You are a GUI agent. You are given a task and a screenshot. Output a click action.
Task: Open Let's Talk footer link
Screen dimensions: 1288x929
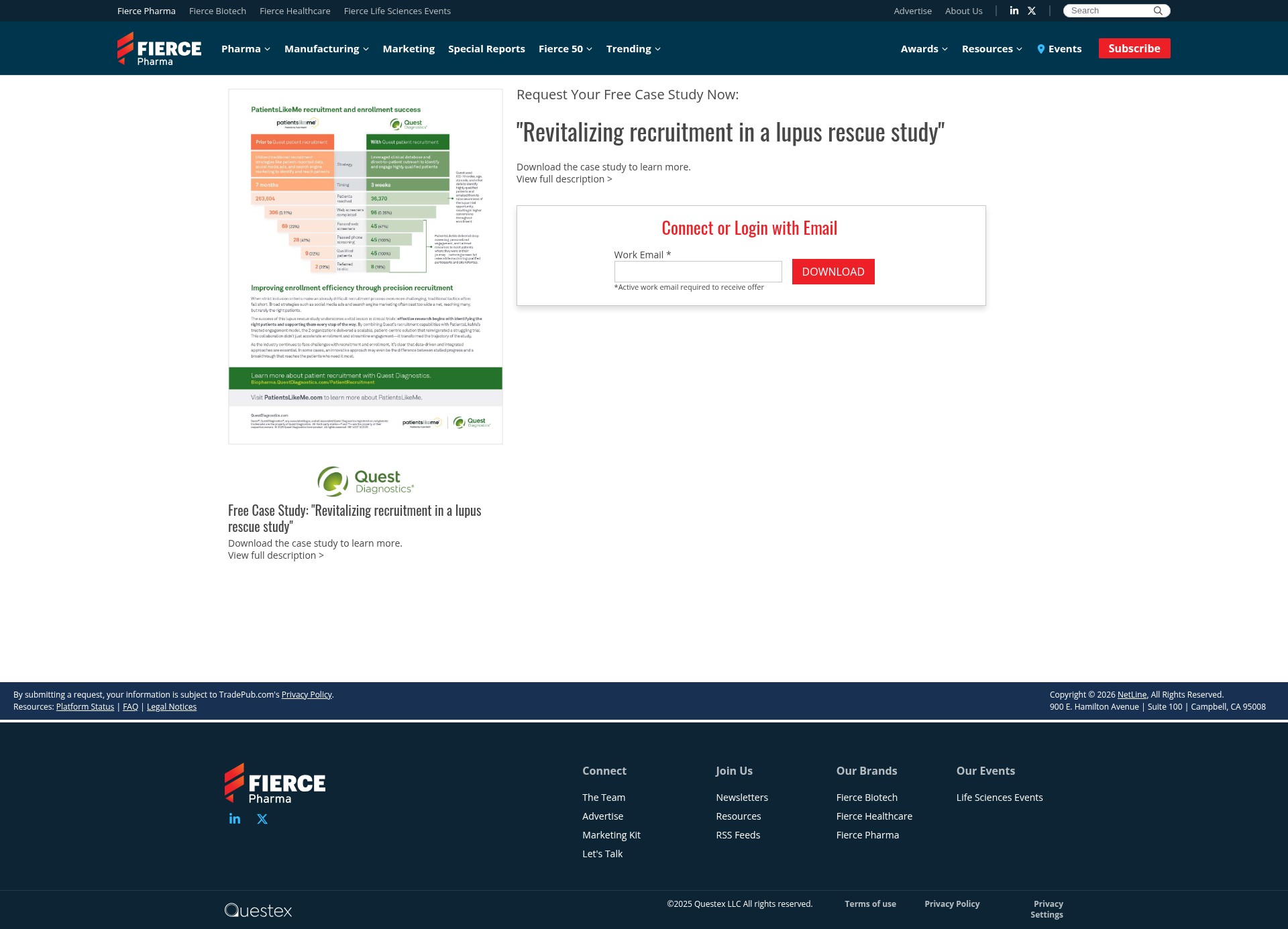pos(602,854)
